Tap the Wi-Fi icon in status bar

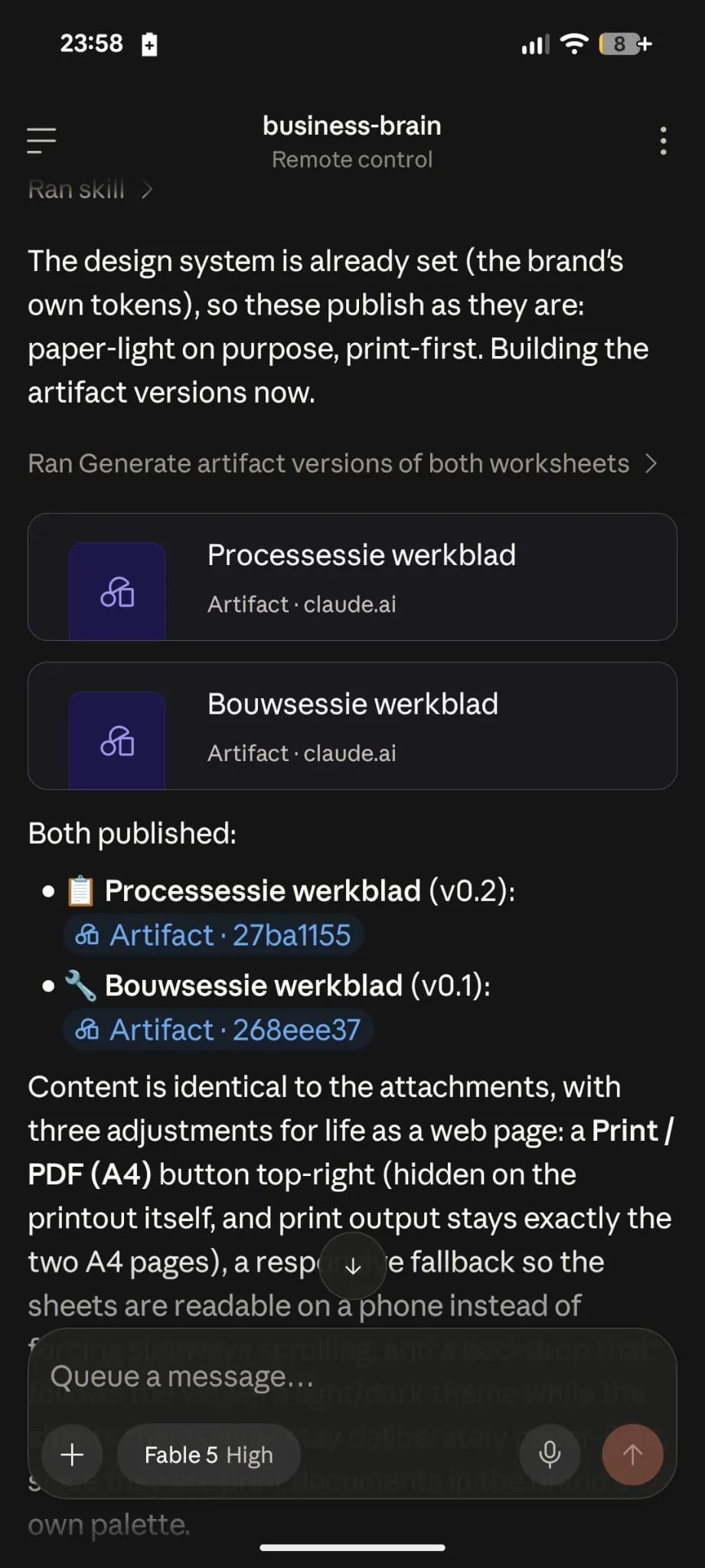point(574,44)
